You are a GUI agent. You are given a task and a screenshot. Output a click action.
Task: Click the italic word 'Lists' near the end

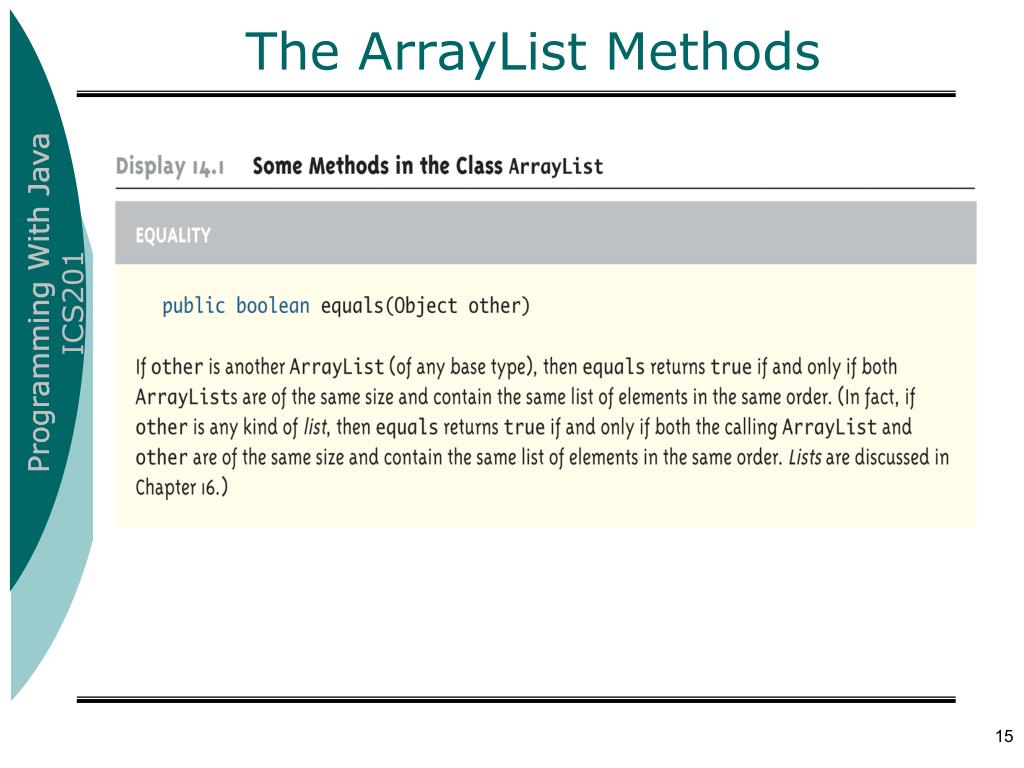[805, 457]
